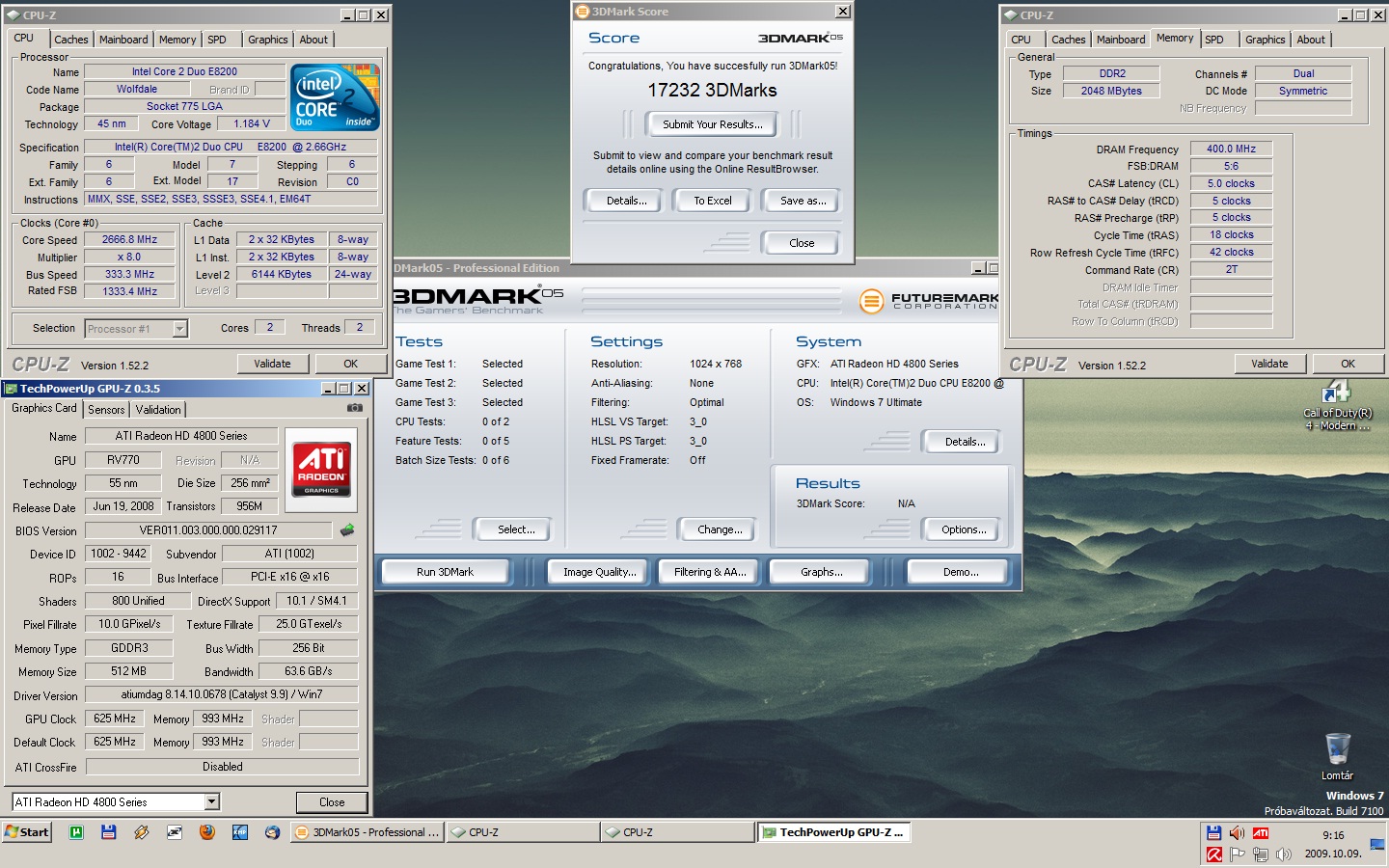Viewport: 1389px width, 868px height.
Task: Launch Thunderbird from quick launch bar
Action: coord(273,831)
